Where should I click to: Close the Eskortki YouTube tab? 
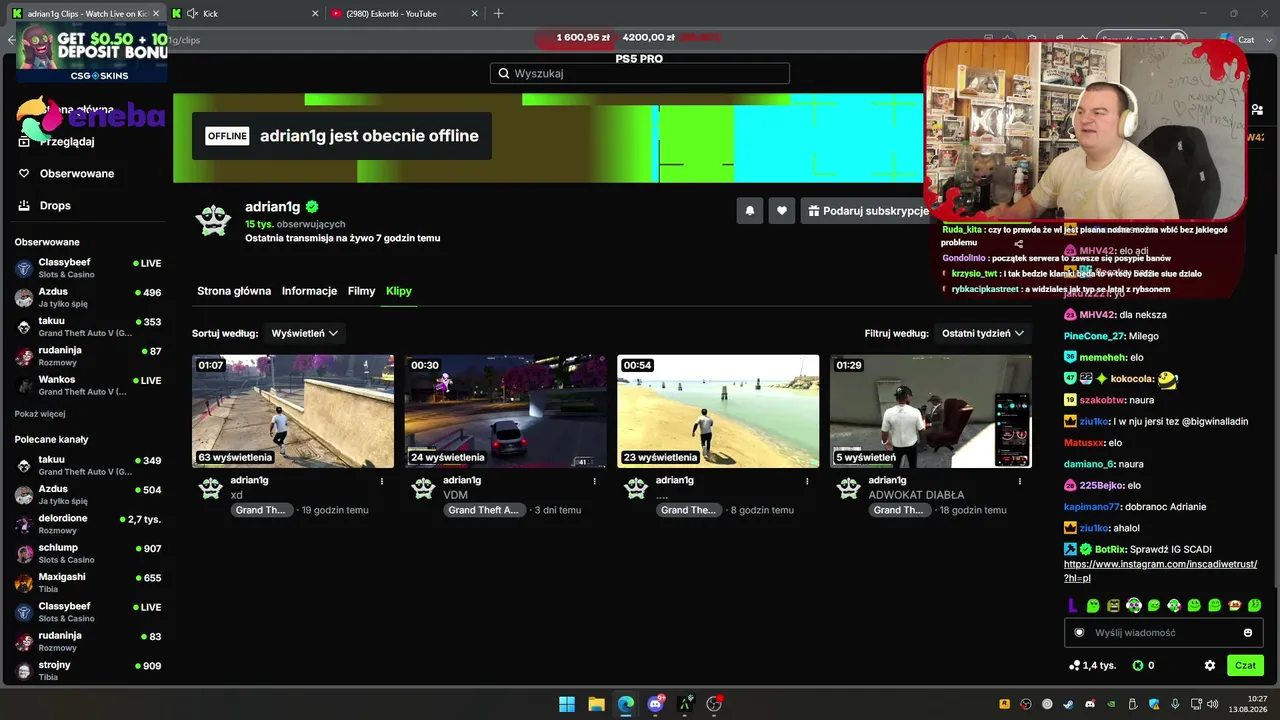(473, 13)
